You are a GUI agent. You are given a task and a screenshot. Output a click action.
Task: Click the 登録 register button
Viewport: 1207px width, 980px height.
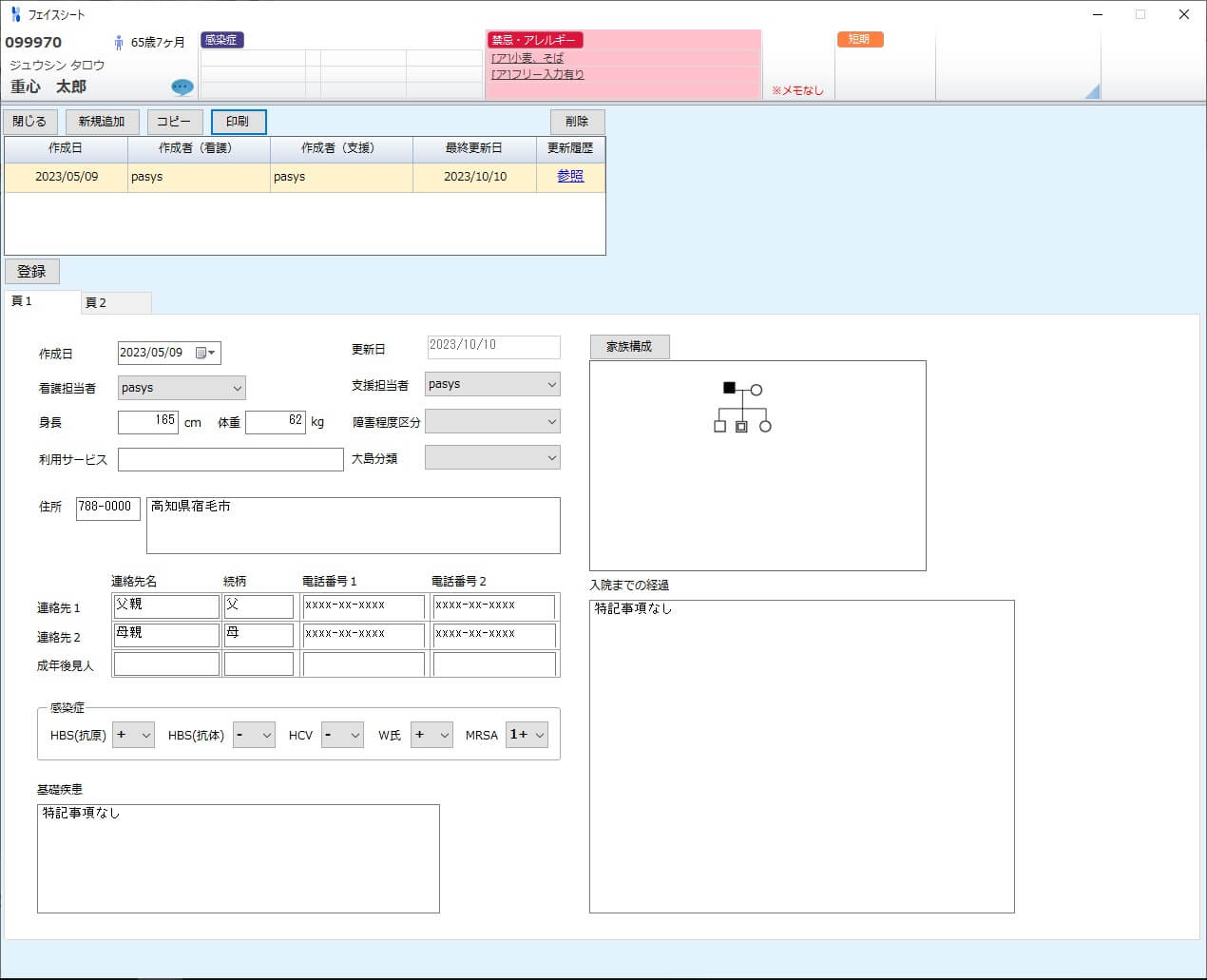click(31, 271)
